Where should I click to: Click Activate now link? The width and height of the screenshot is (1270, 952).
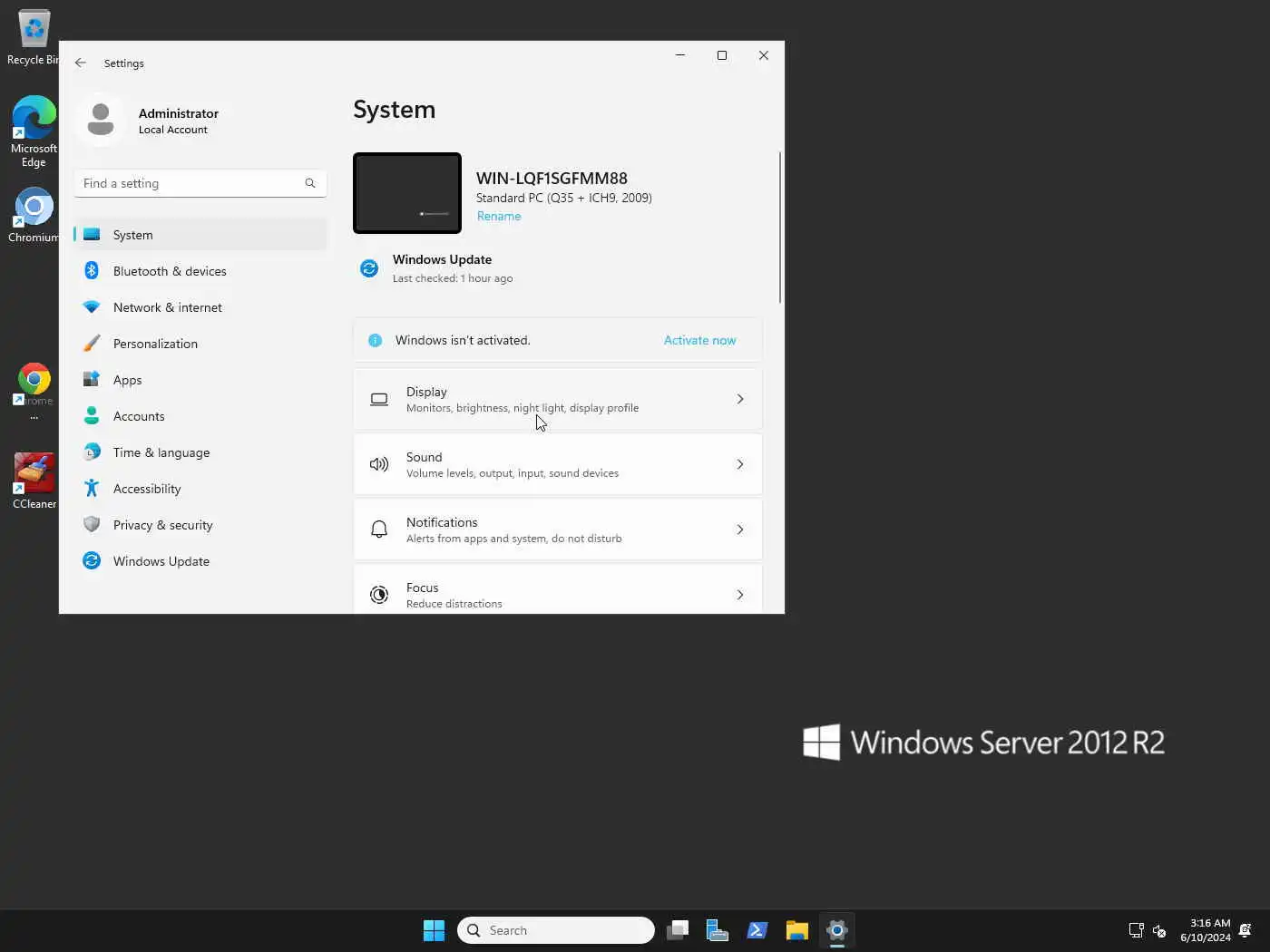point(699,340)
